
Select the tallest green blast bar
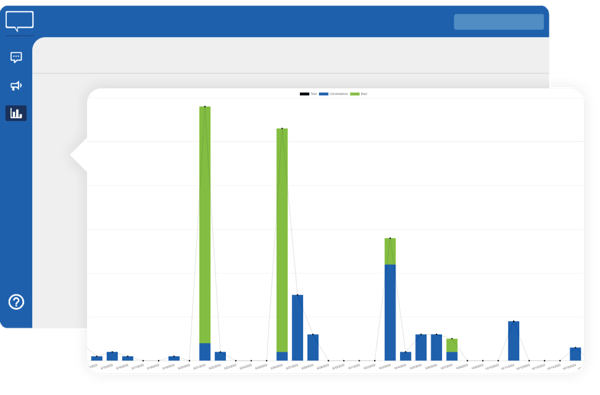(x=205, y=225)
